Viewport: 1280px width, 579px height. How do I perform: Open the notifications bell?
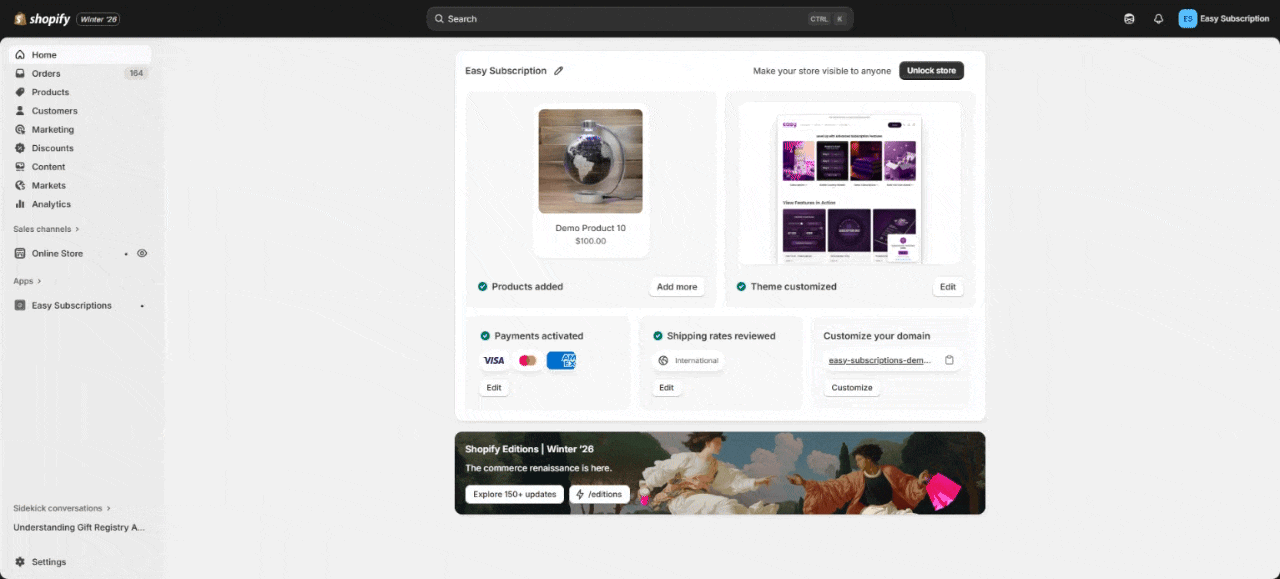click(1158, 18)
